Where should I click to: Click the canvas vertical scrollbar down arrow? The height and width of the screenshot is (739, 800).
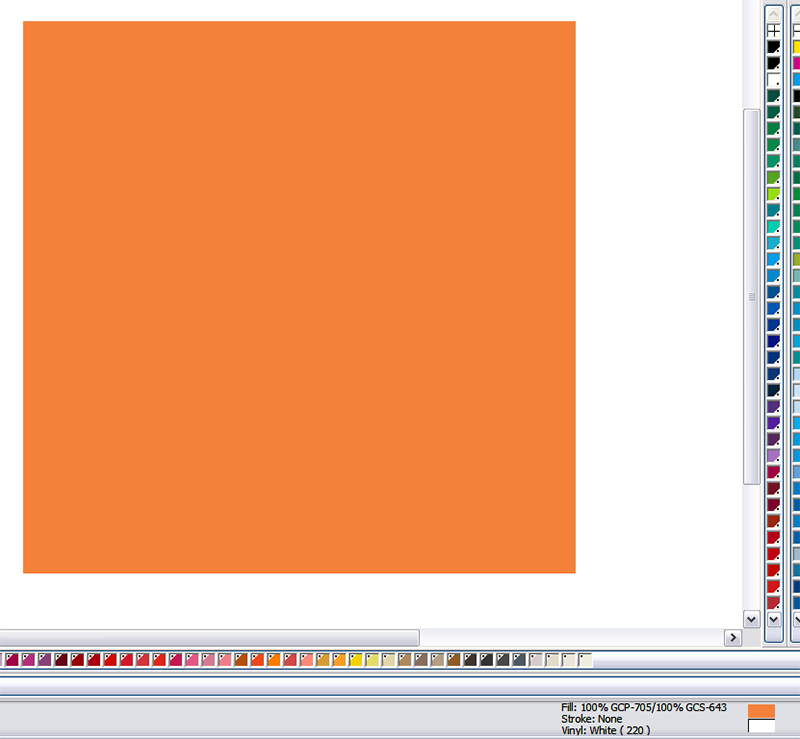pyautogui.click(x=751, y=620)
